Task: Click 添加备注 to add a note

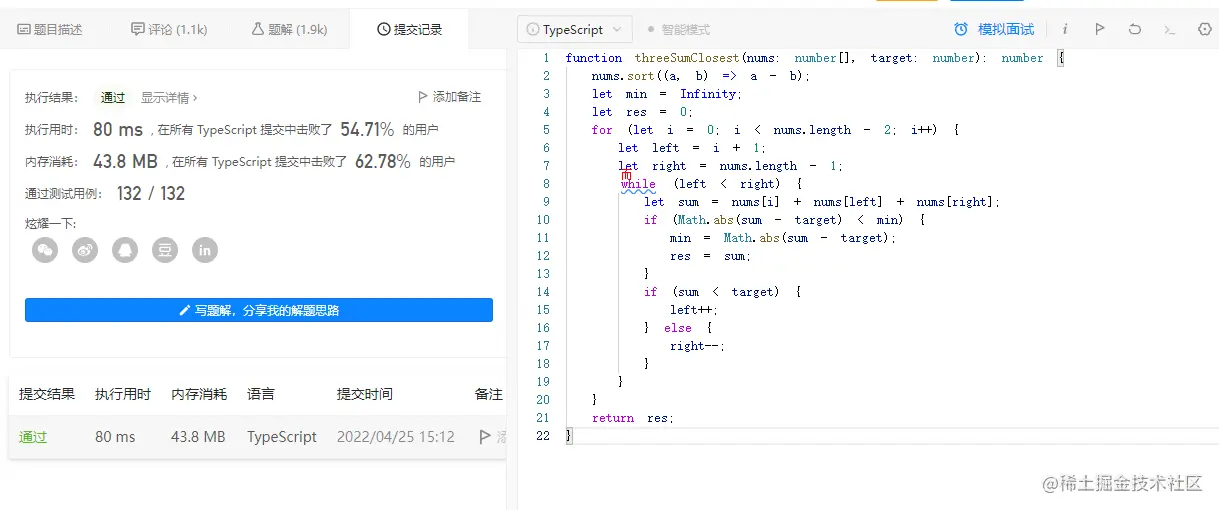Action: [449, 97]
